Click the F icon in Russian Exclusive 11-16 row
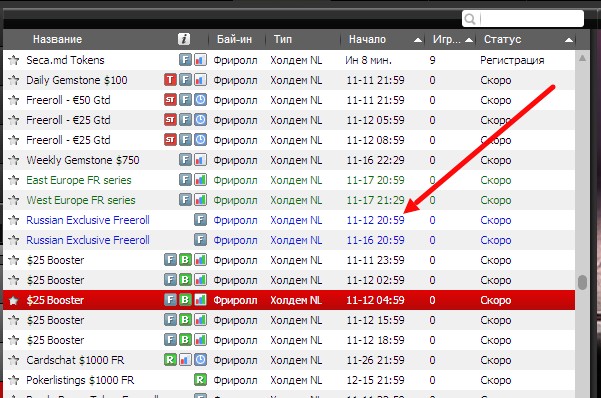This screenshot has width=601, height=398. pos(200,240)
